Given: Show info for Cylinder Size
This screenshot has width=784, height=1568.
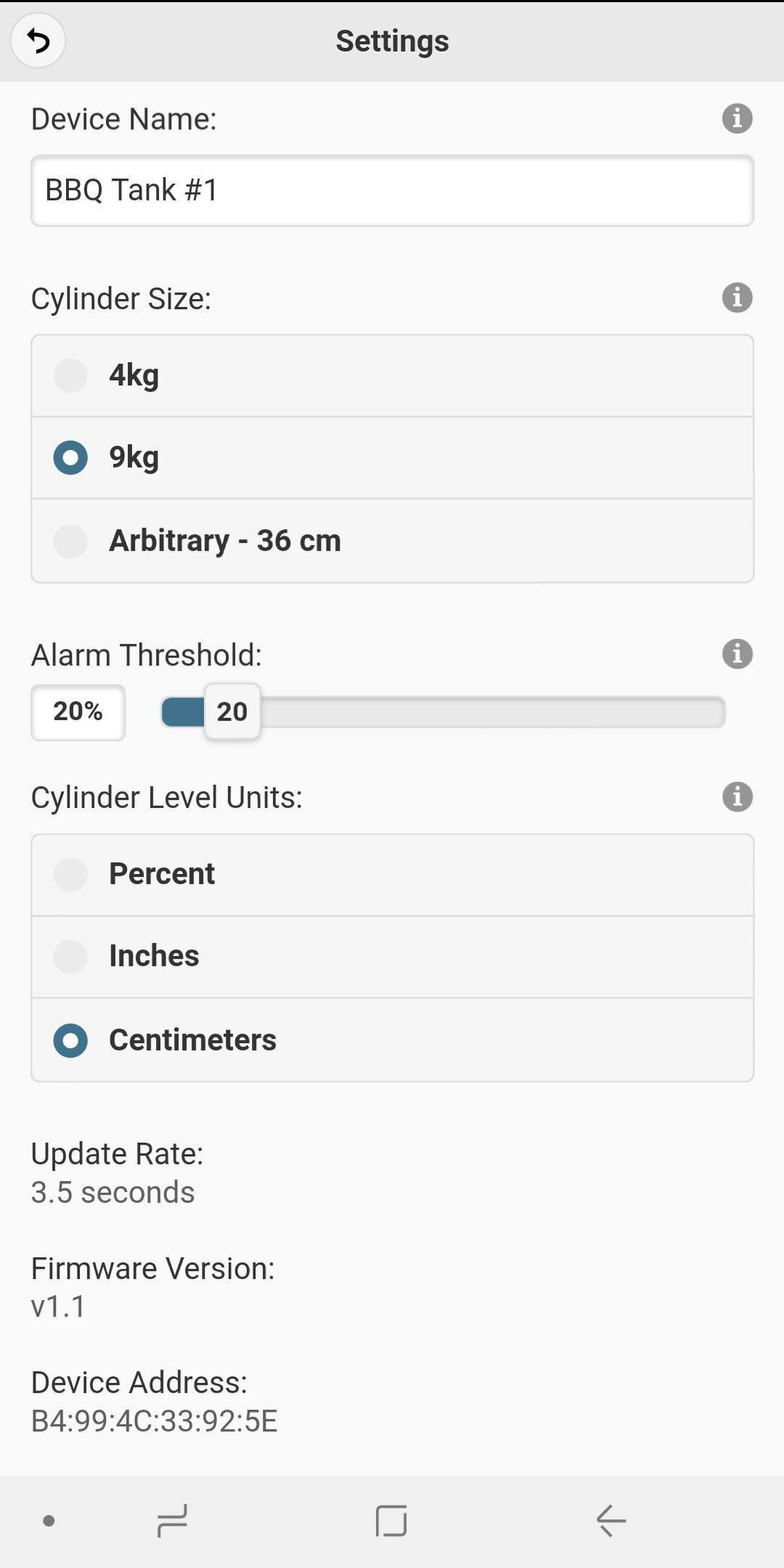Looking at the screenshot, I should (737, 298).
